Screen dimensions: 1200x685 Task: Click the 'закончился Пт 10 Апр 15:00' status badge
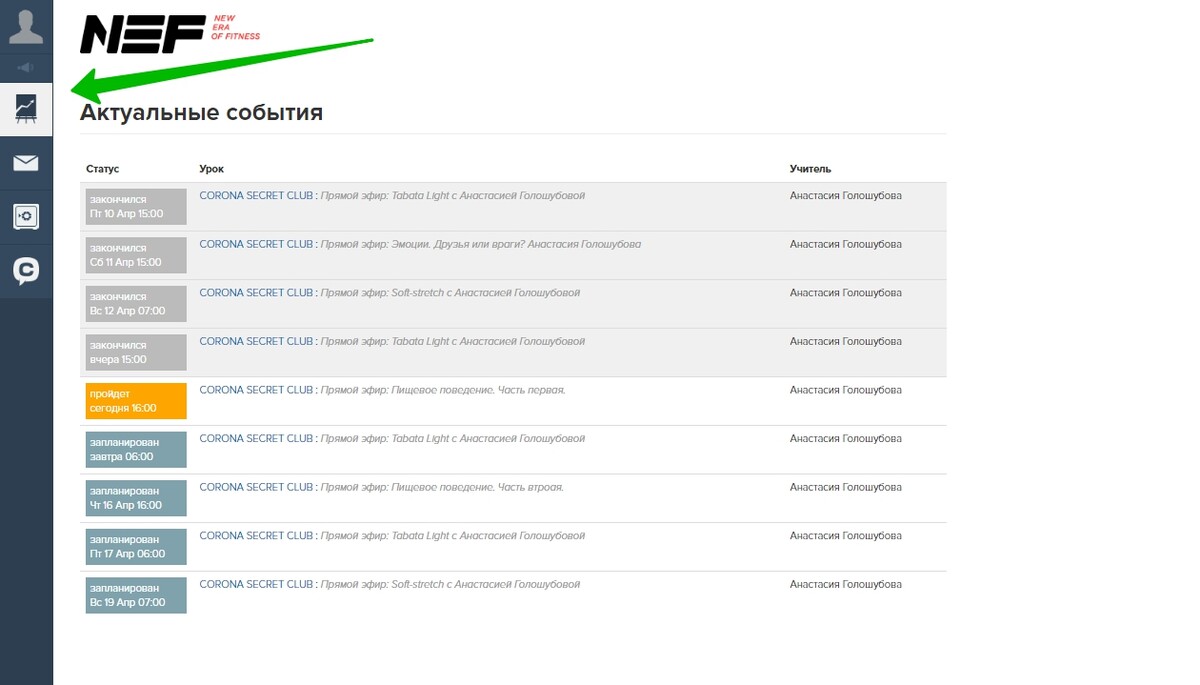[x=136, y=206]
